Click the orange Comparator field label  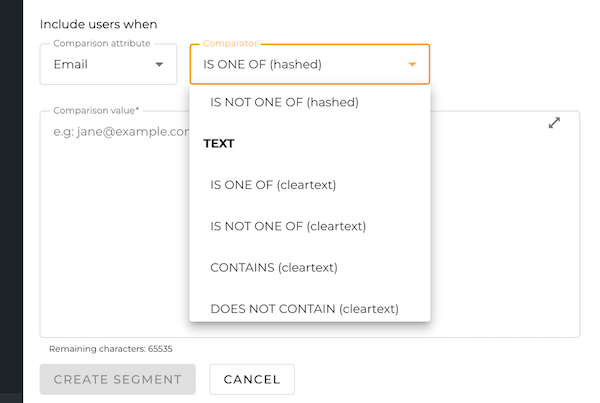click(231, 44)
